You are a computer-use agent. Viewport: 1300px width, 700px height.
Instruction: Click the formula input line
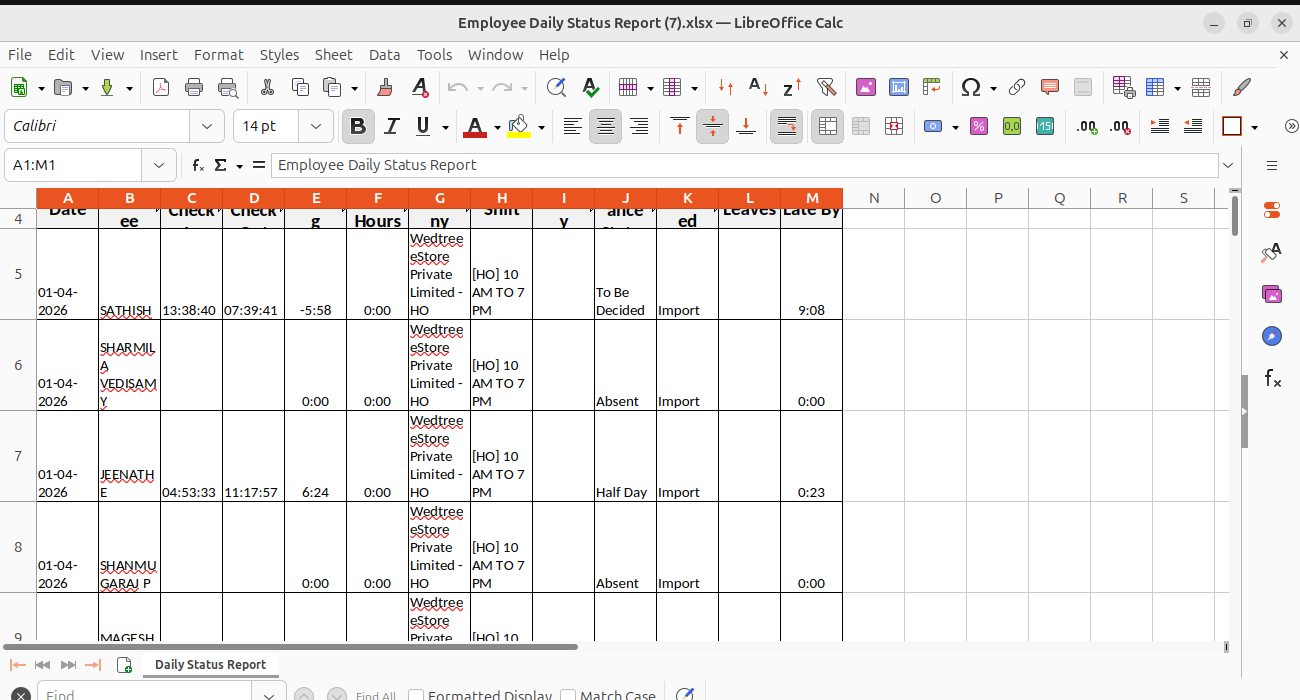pyautogui.click(x=744, y=165)
